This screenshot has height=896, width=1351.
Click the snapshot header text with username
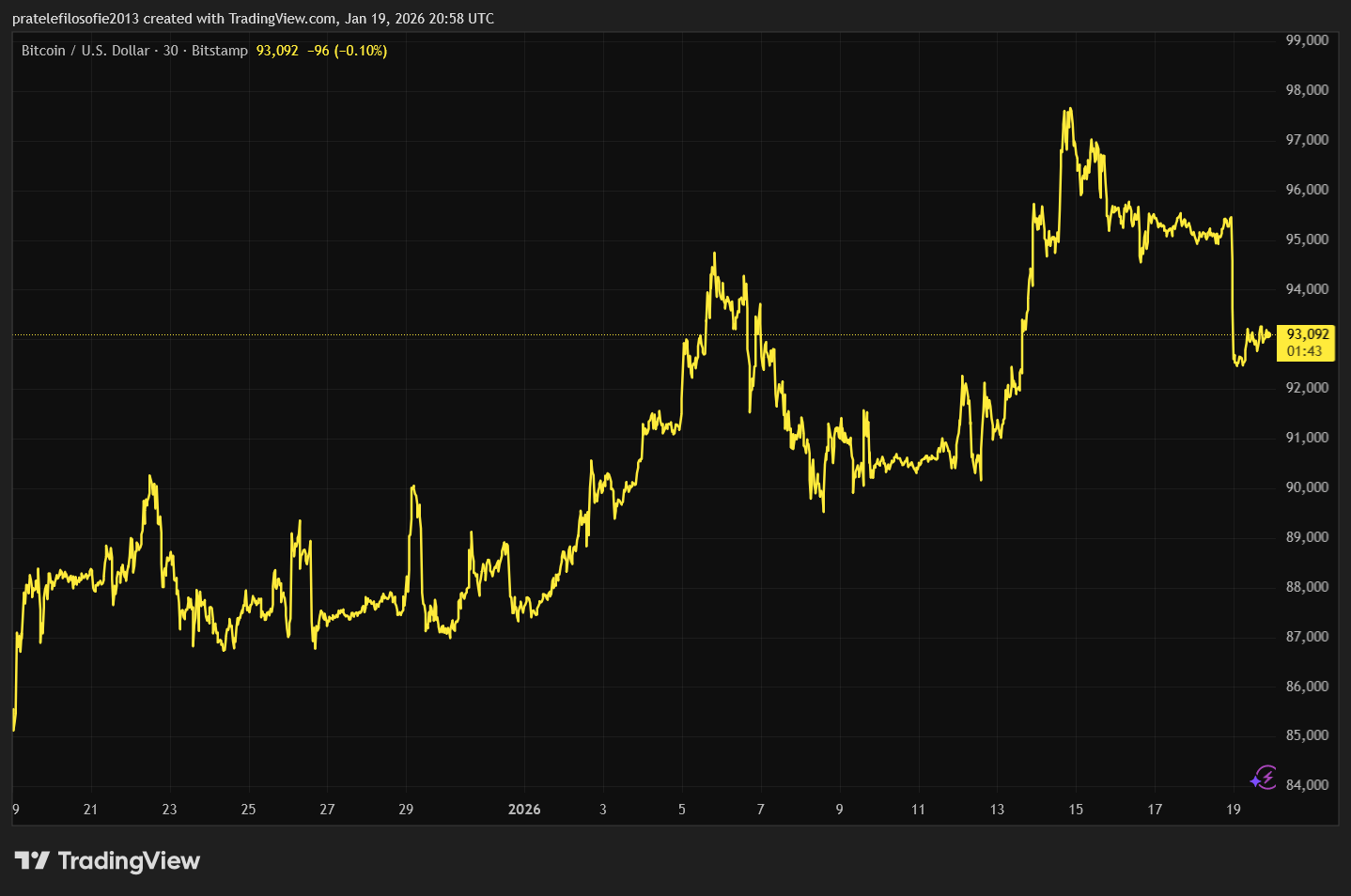(253, 19)
